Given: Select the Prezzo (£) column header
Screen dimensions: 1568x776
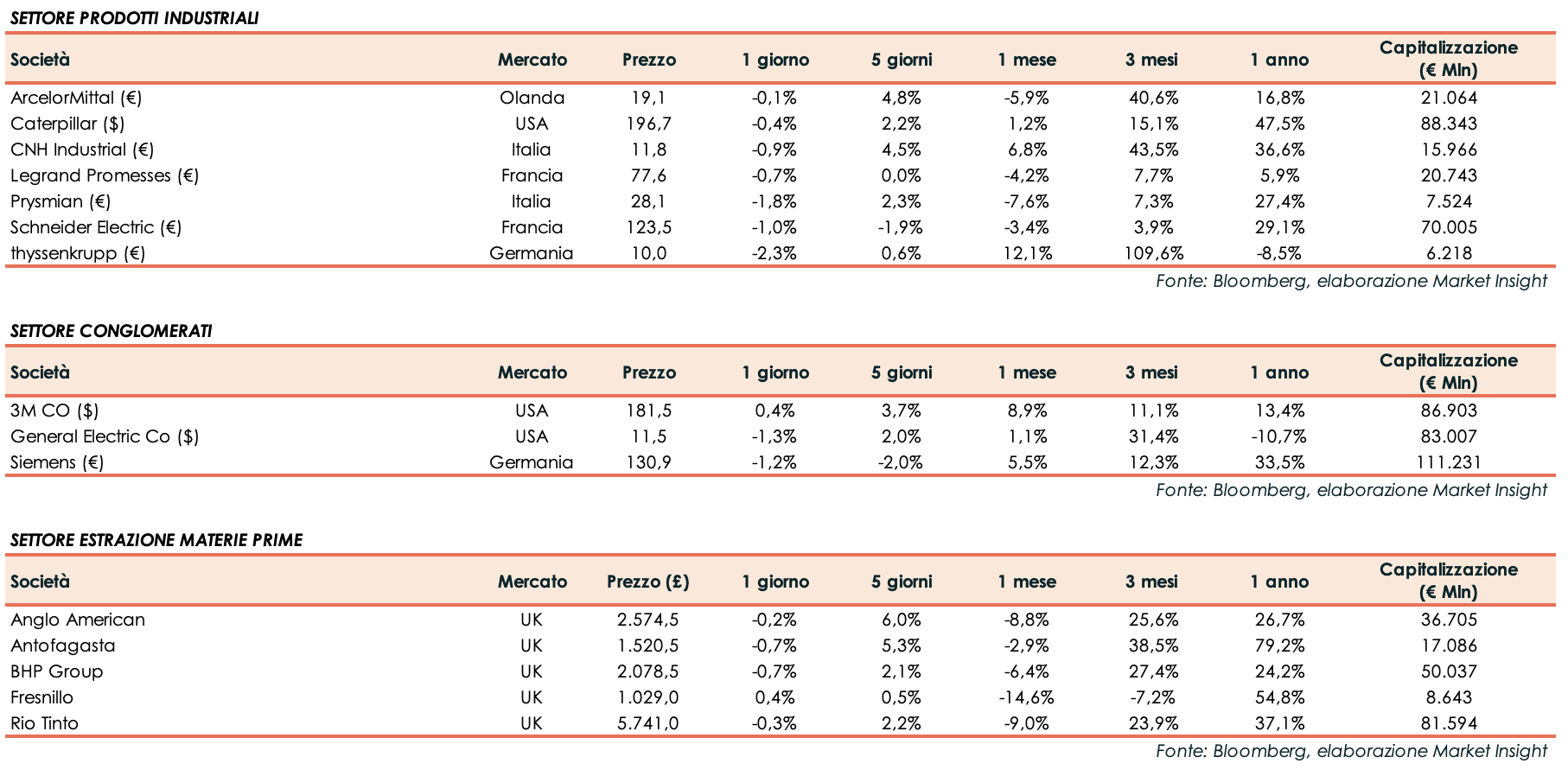Looking at the screenshot, I should 647,582.
